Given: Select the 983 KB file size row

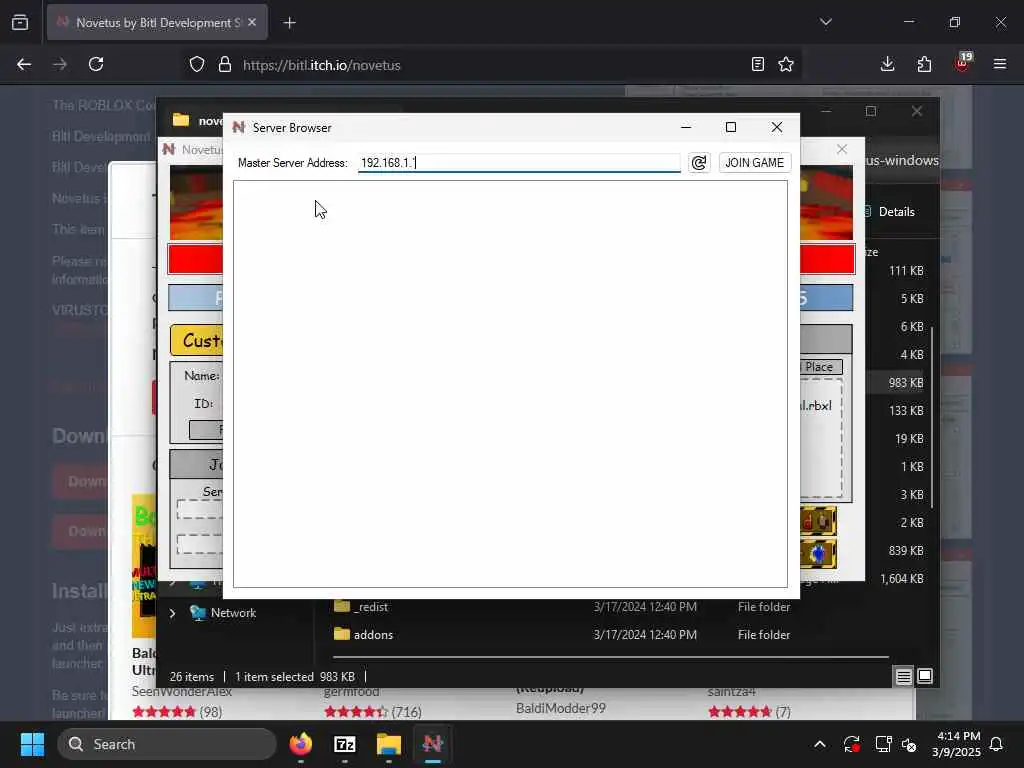Looking at the screenshot, I should pos(906,383).
